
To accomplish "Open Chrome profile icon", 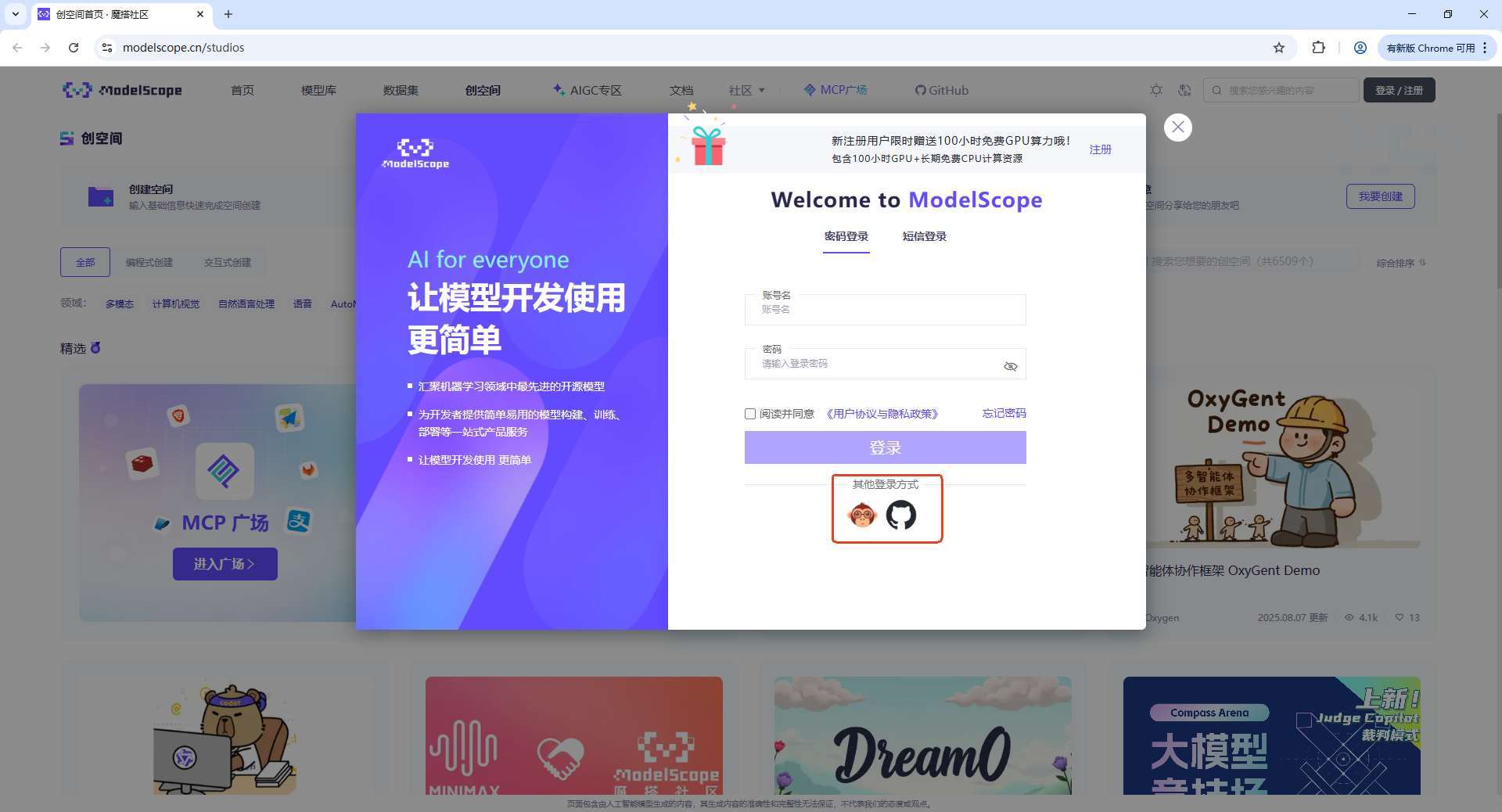I will 1360,48.
